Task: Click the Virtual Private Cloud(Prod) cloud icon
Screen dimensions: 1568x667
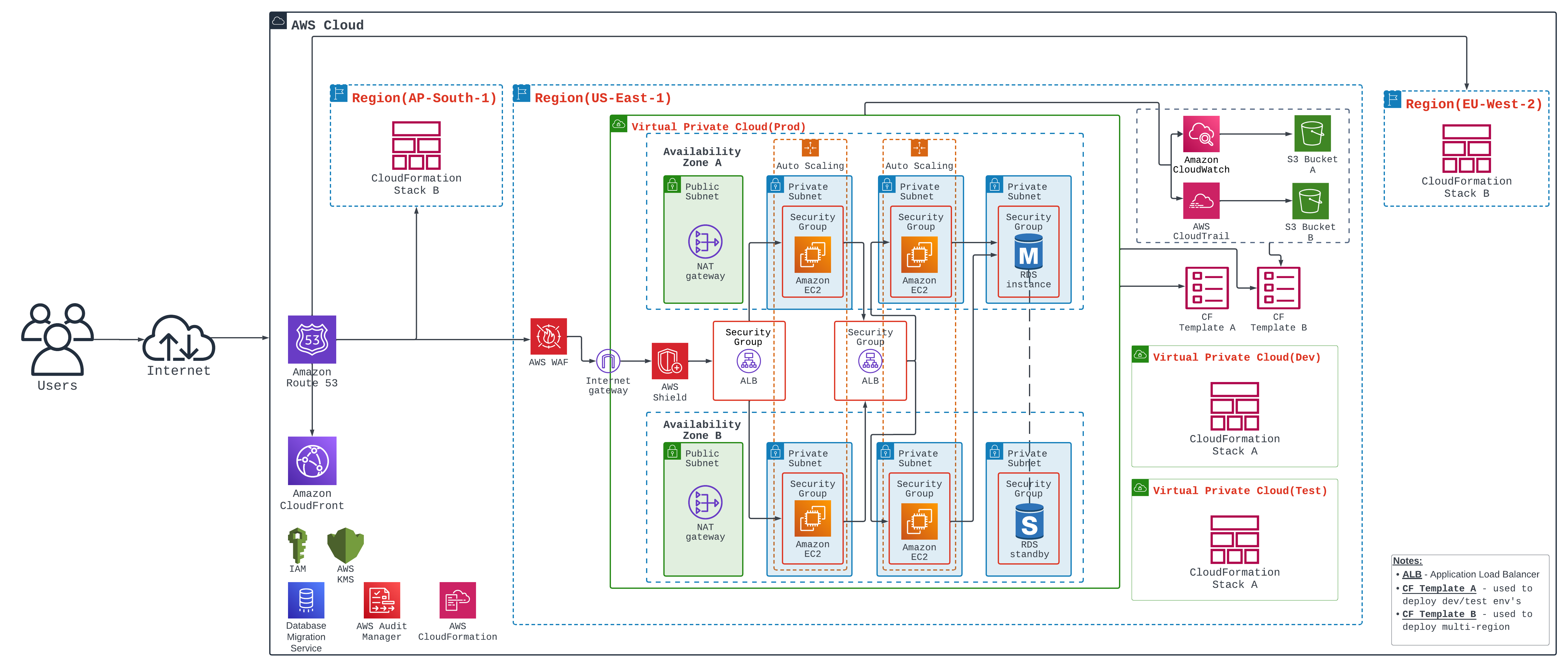Action: (618, 123)
